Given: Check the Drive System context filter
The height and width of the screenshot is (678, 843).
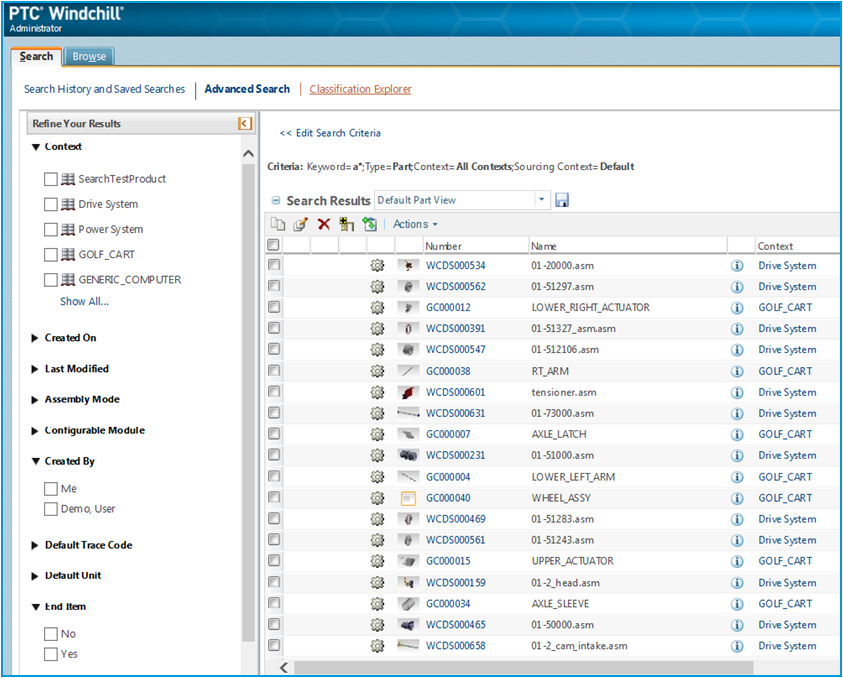Looking at the screenshot, I should [x=51, y=204].
